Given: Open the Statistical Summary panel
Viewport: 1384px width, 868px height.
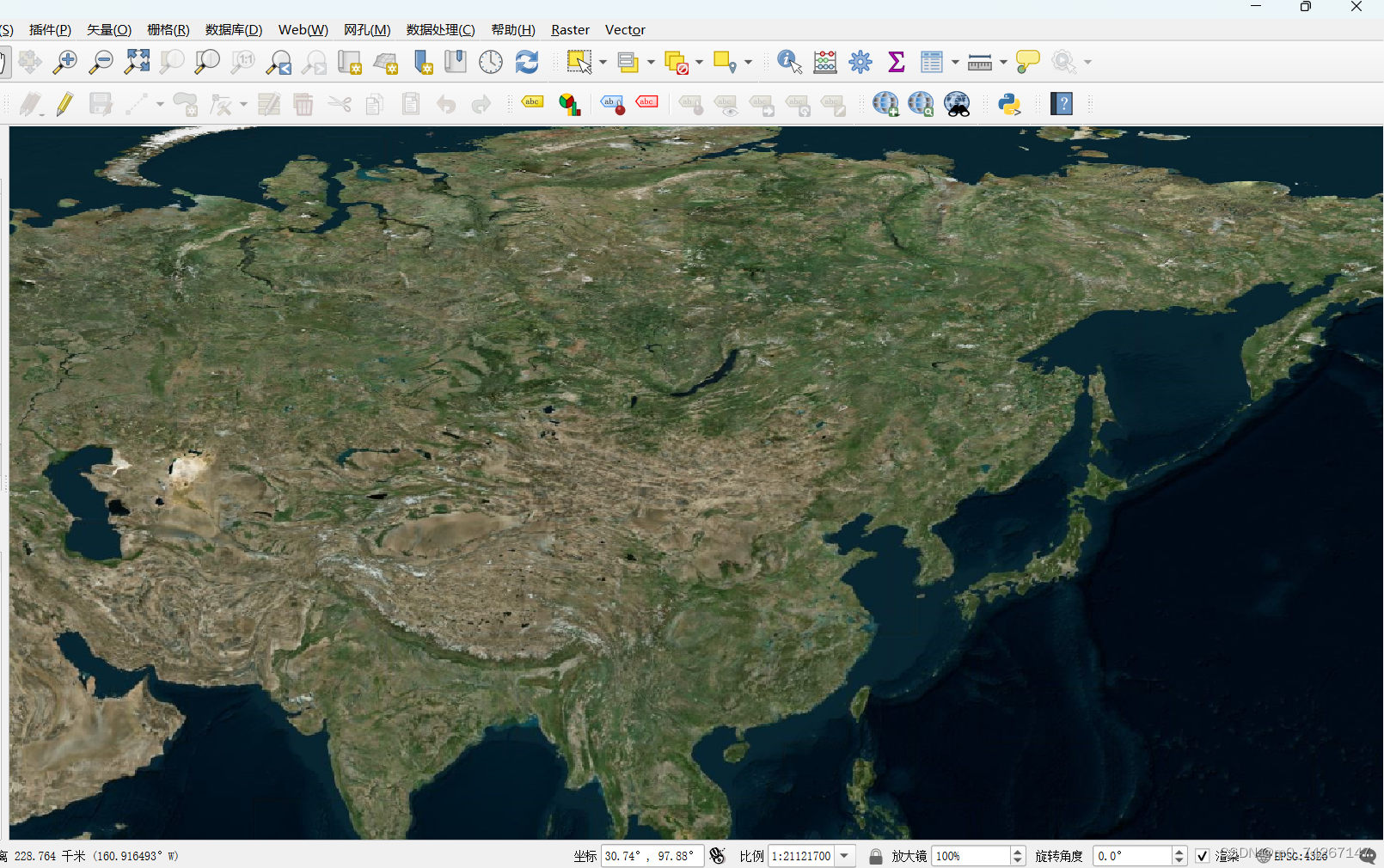Looking at the screenshot, I should [896, 62].
